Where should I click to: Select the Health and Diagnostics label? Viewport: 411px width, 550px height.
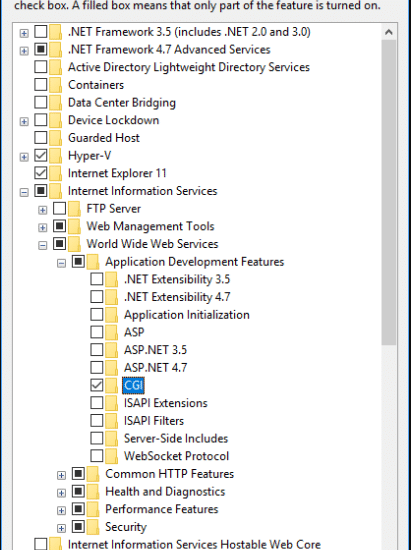click(165, 491)
